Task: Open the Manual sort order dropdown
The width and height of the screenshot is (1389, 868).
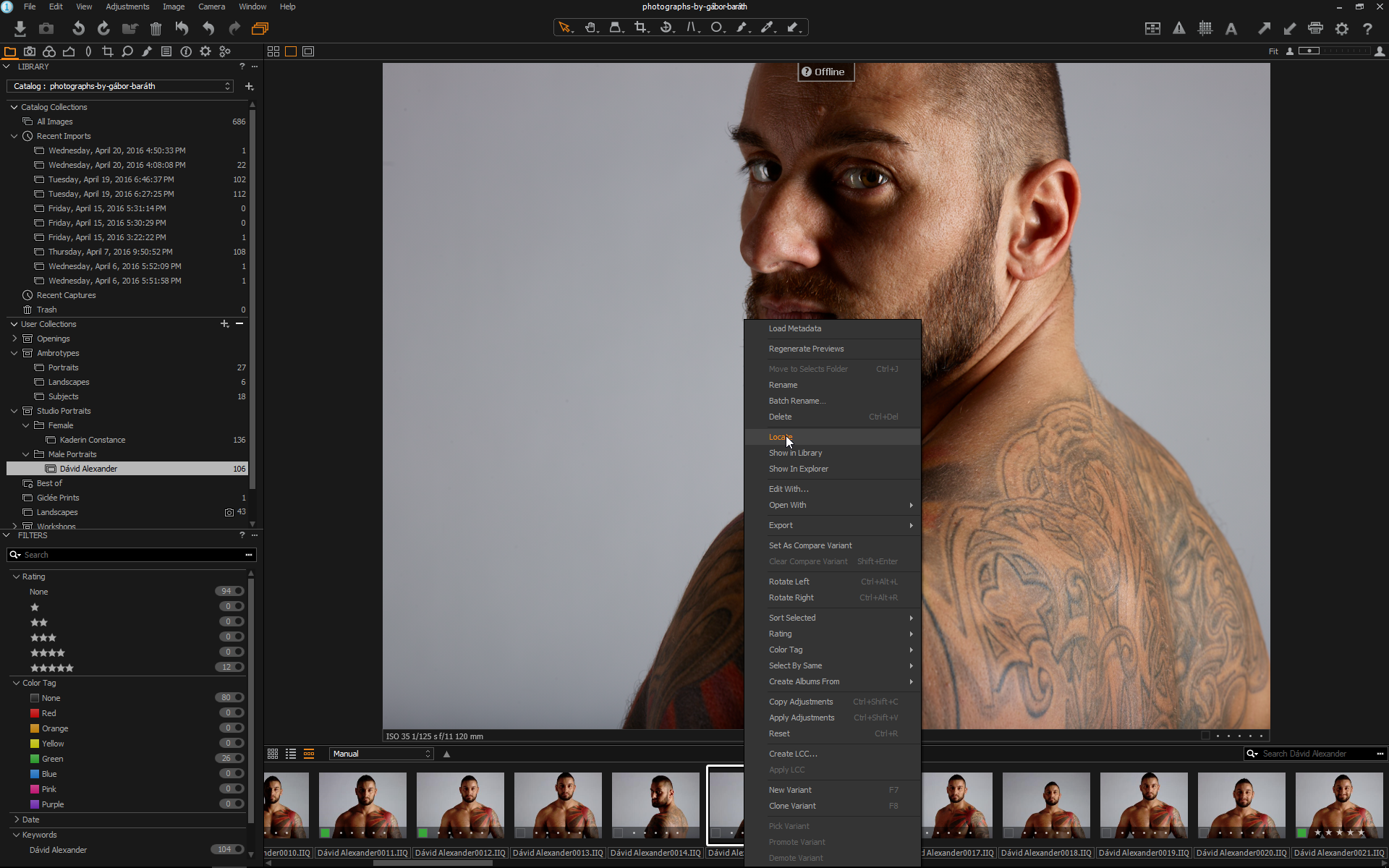Action: (x=381, y=754)
